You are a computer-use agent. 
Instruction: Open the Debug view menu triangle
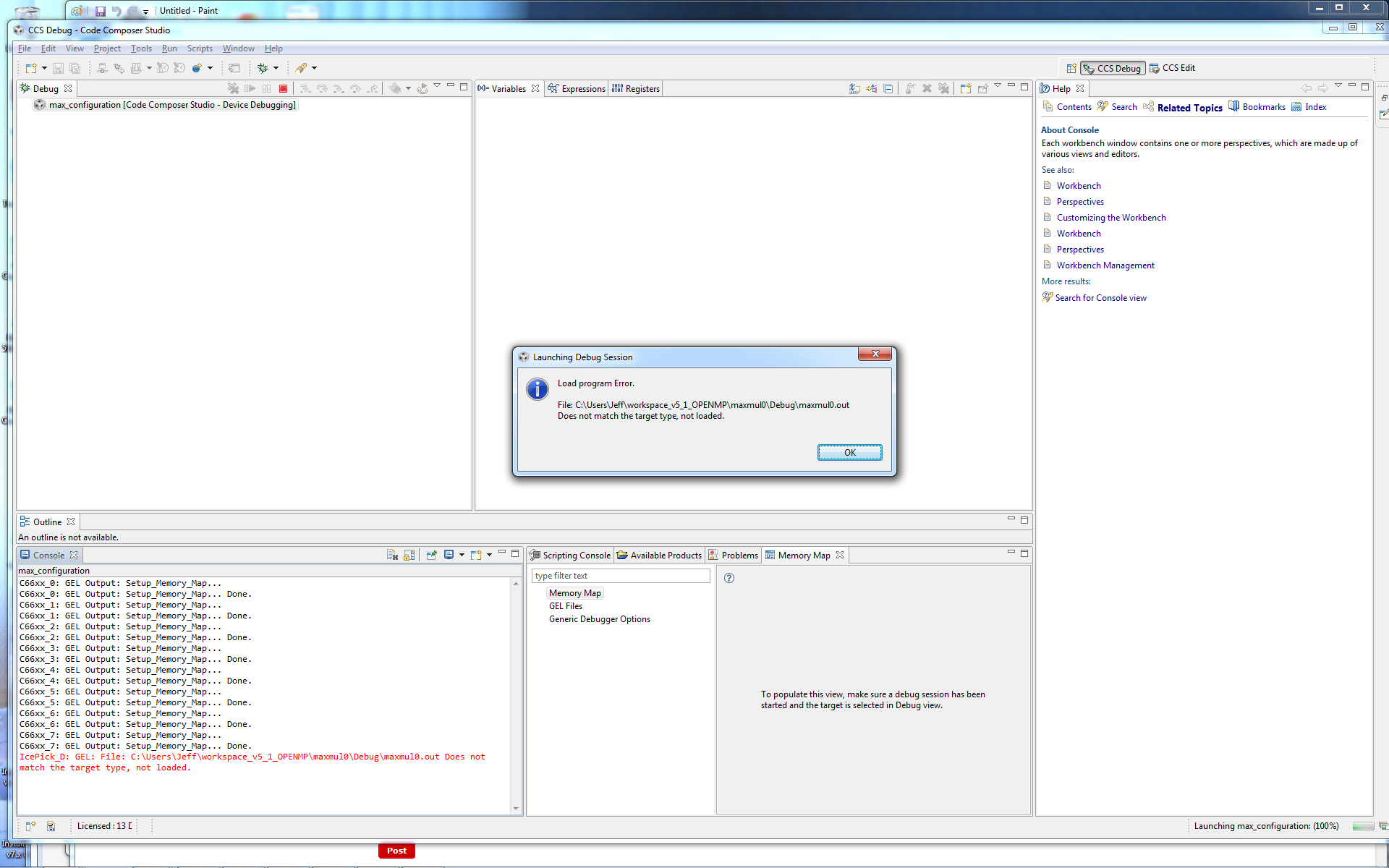click(x=437, y=86)
